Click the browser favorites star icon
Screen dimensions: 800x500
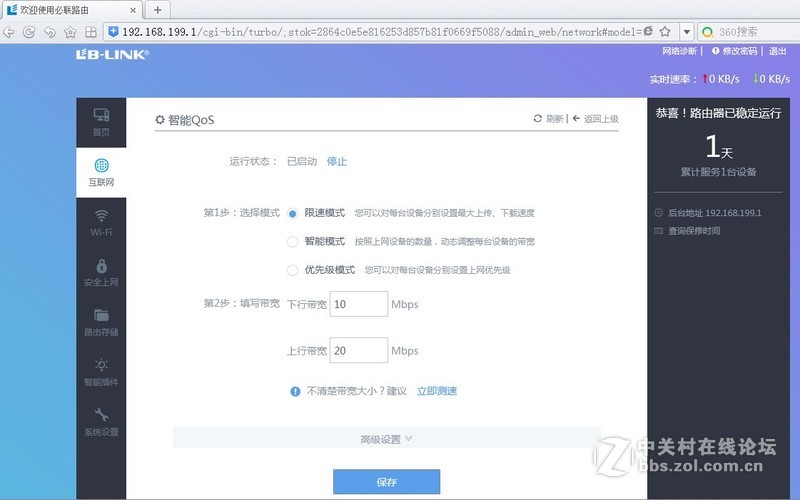pos(70,32)
